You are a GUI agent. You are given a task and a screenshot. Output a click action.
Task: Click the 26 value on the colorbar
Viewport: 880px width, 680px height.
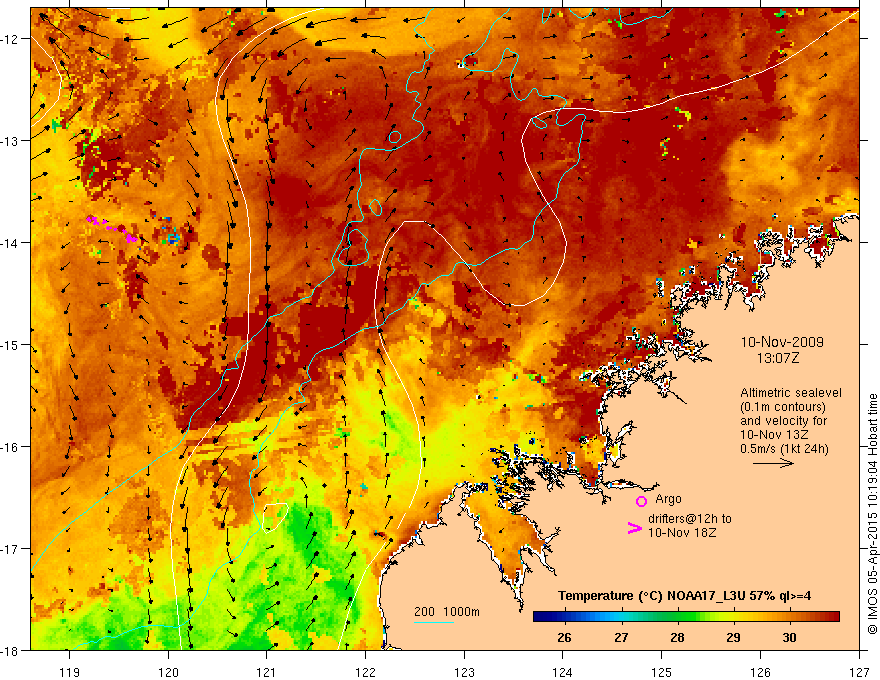(564, 637)
